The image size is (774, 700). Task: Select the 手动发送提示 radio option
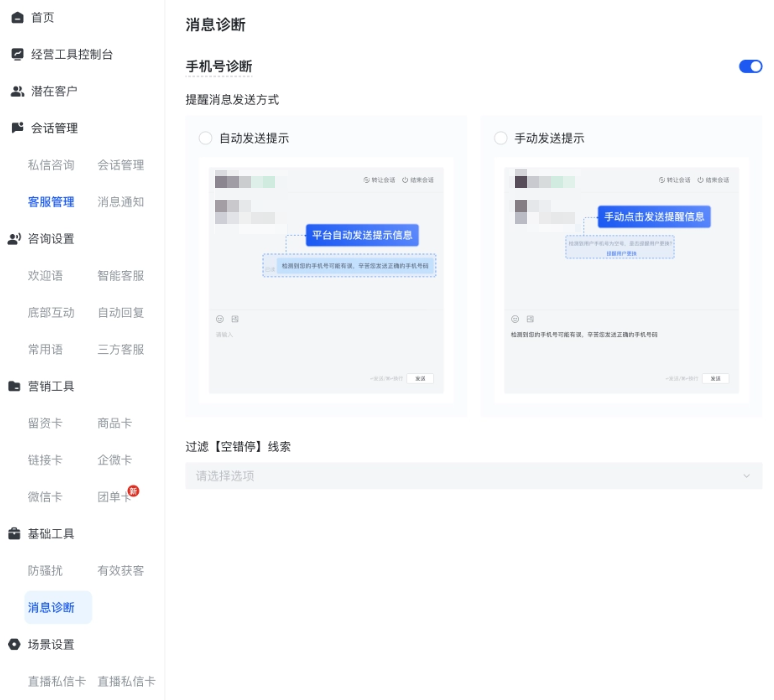pyautogui.click(x=501, y=138)
